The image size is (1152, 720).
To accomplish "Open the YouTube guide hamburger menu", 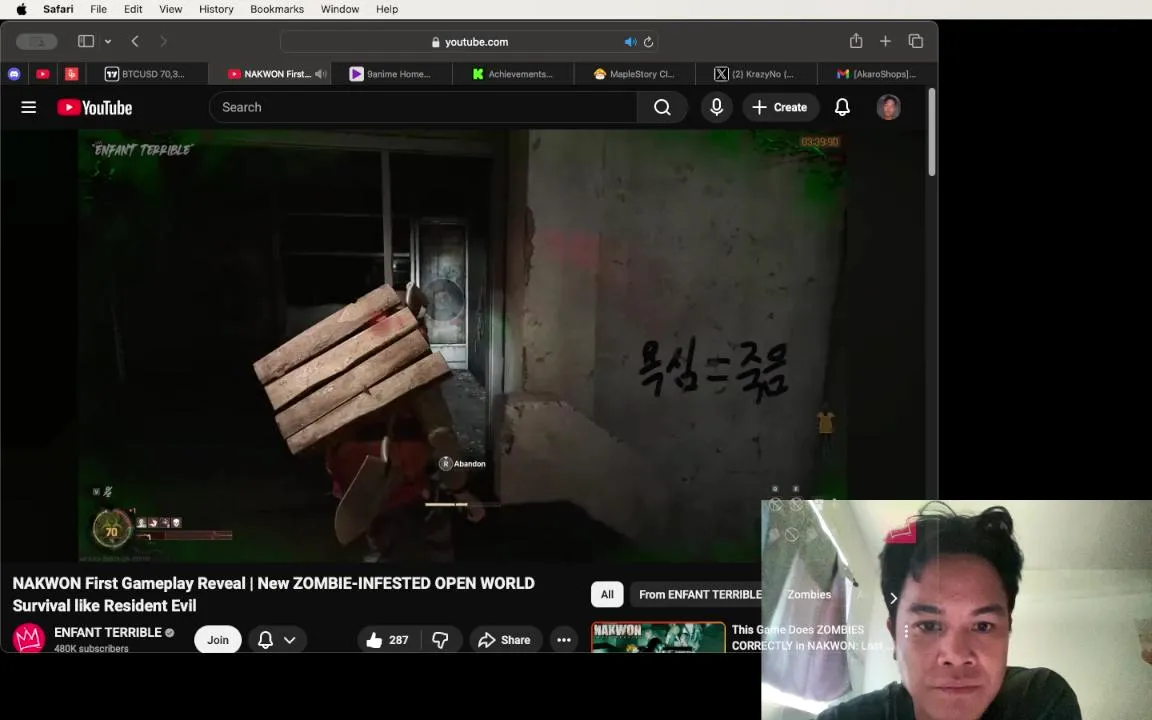I will (29, 107).
